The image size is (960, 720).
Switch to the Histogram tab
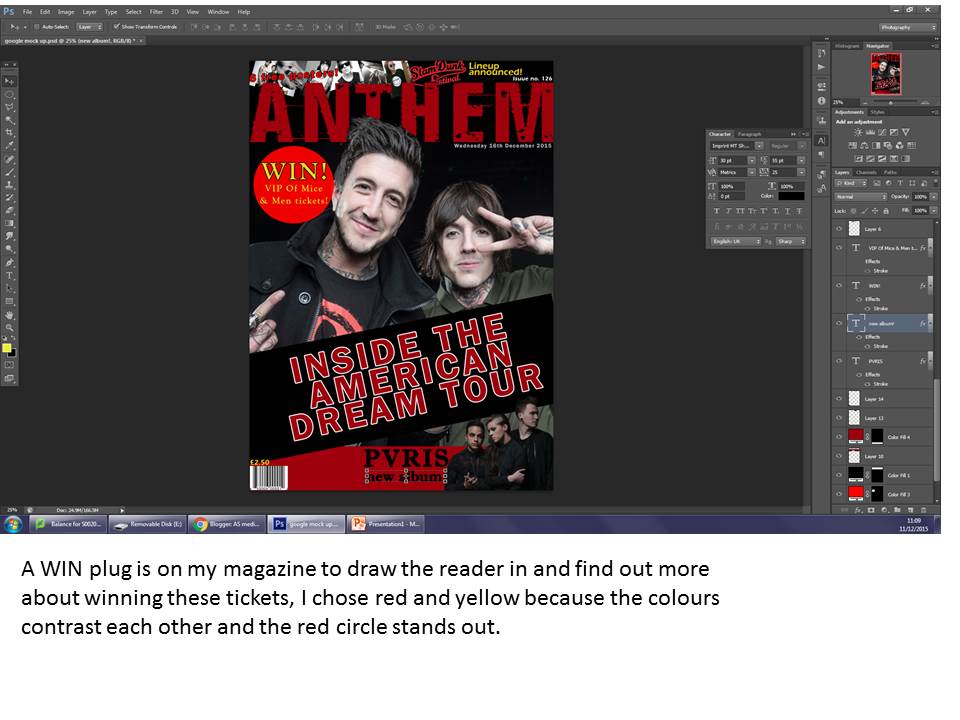pyautogui.click(x=847, y=46)
